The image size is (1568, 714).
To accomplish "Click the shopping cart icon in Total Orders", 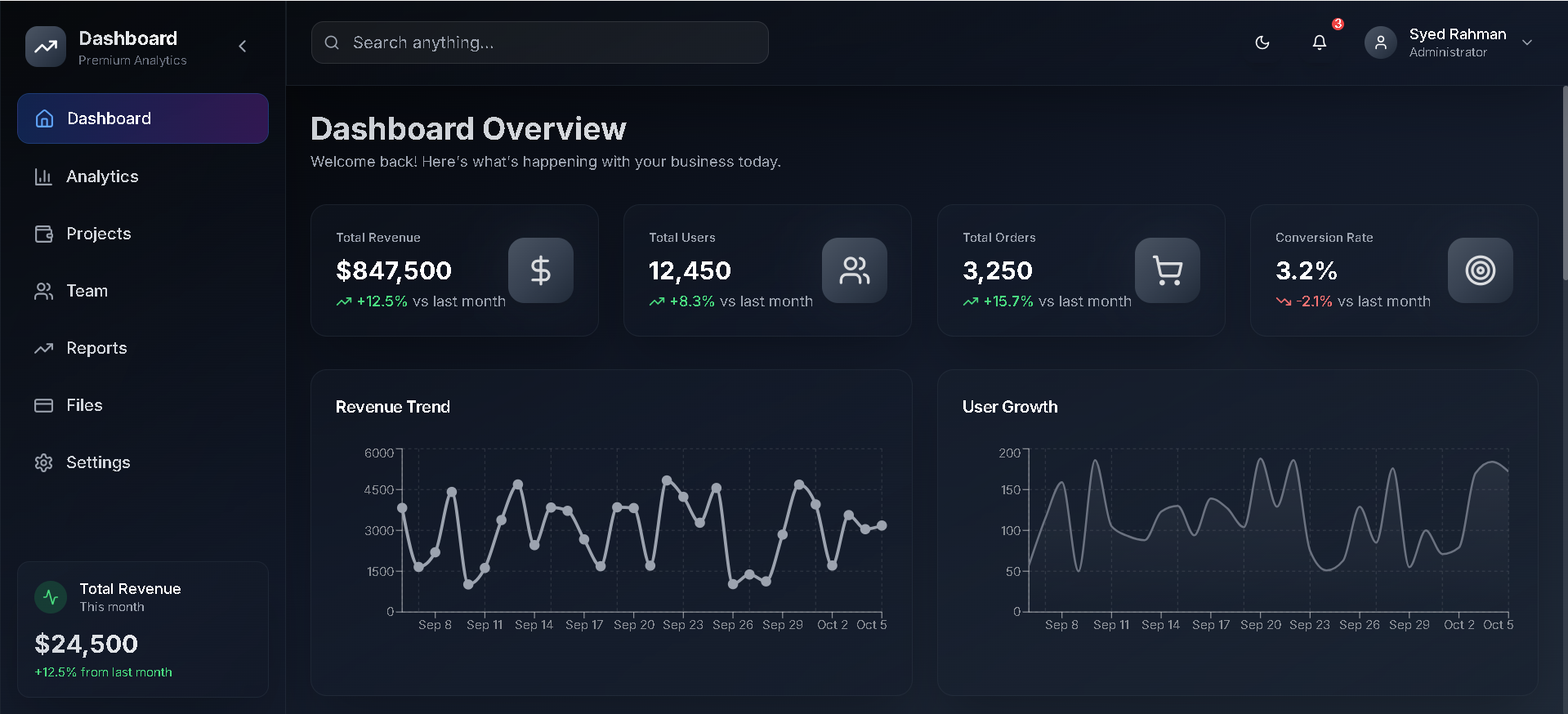I will pyautogui.click(x=1167, y=270).
